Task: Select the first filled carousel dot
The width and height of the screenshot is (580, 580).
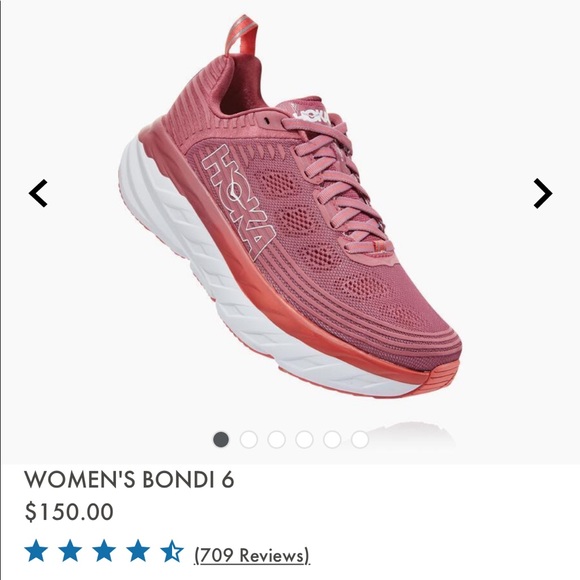Action: (x=221, y=439)
